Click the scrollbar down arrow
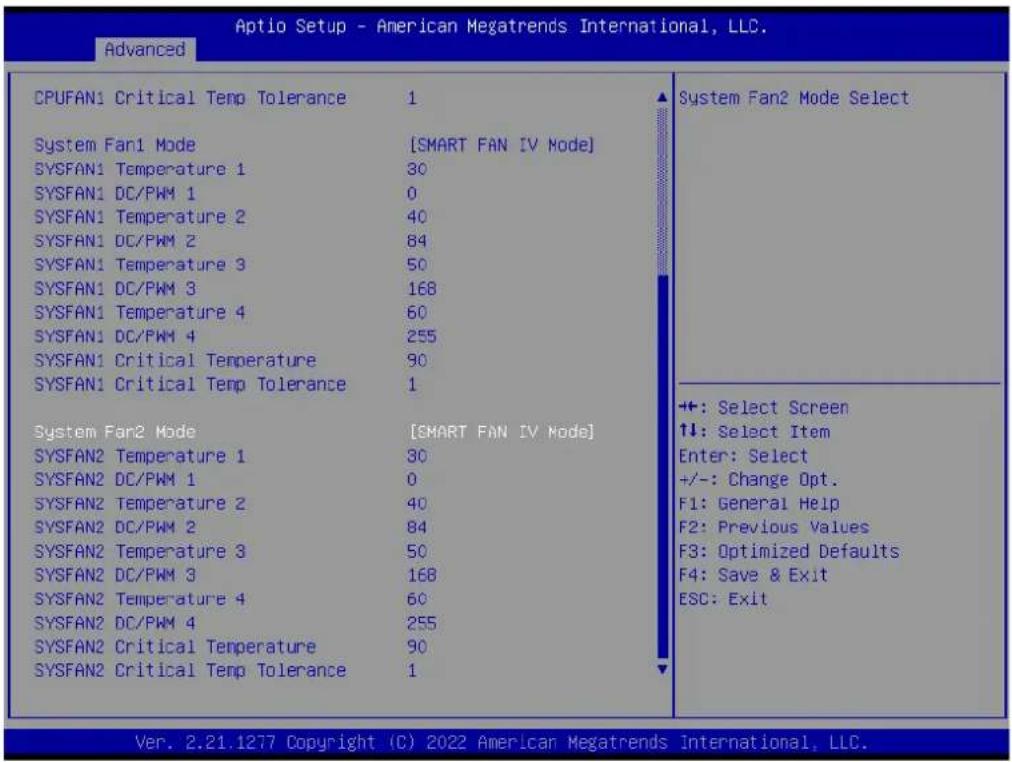 pyautogui.click(x=662, y=670)
